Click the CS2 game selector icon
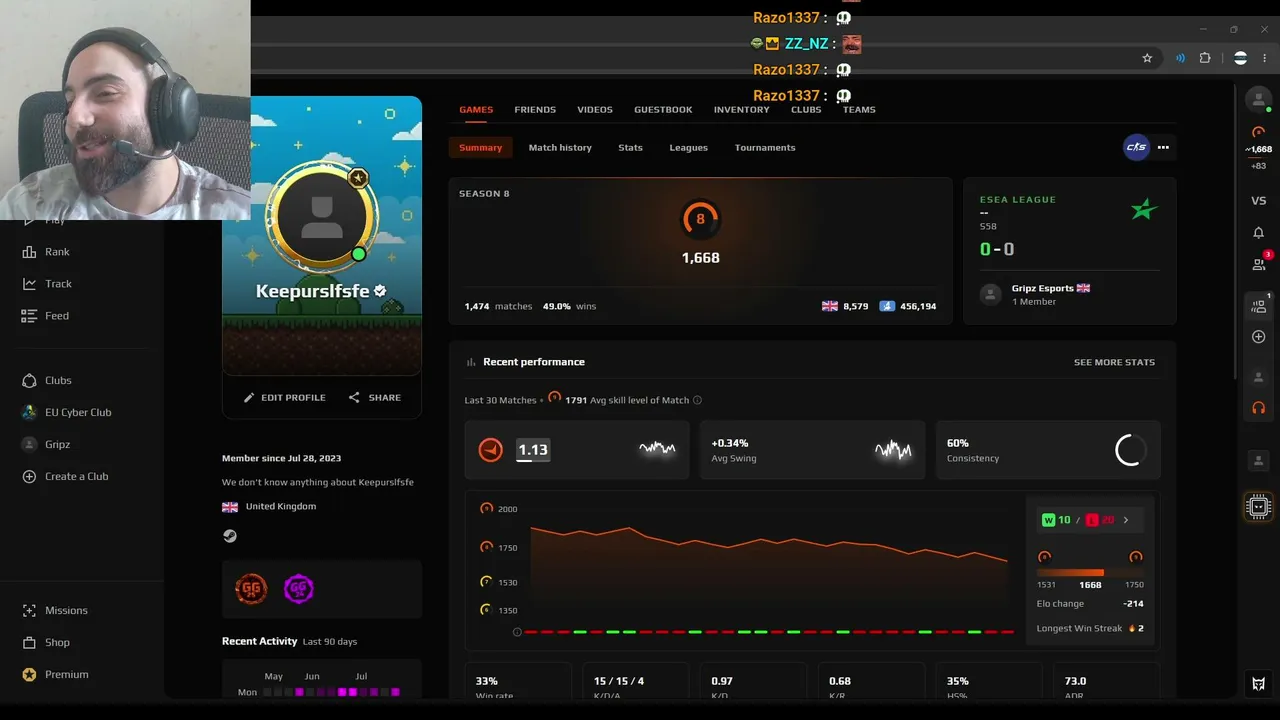Viewport: 1280px width, 720px height. click(1136, 147)
